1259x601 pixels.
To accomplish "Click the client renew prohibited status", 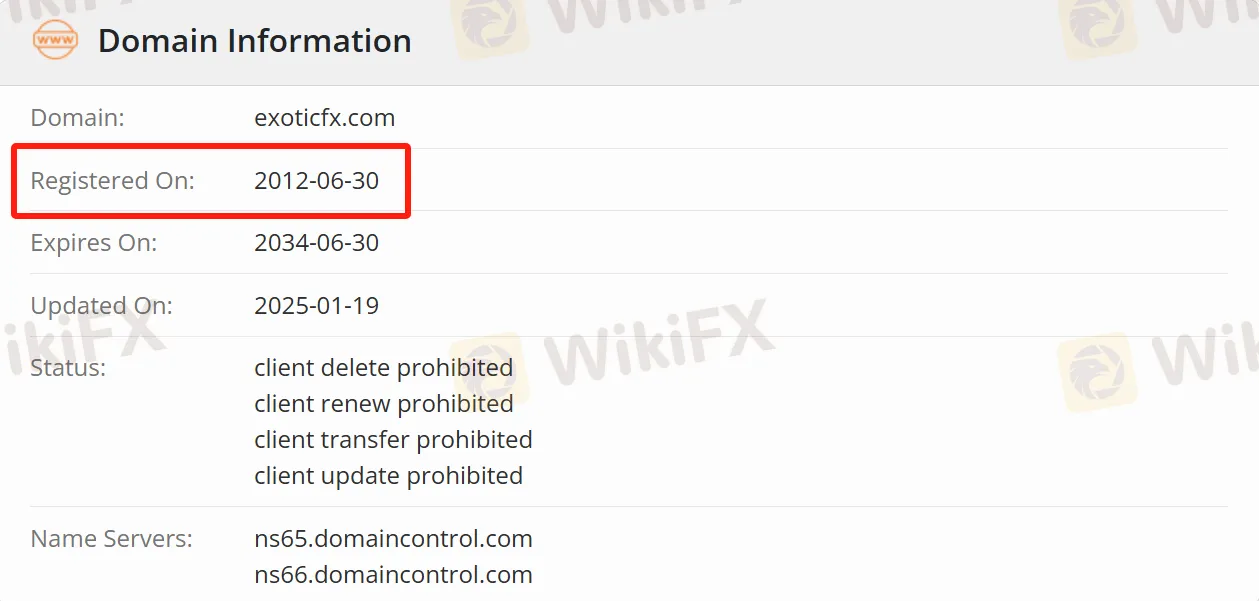I will 383,404.
